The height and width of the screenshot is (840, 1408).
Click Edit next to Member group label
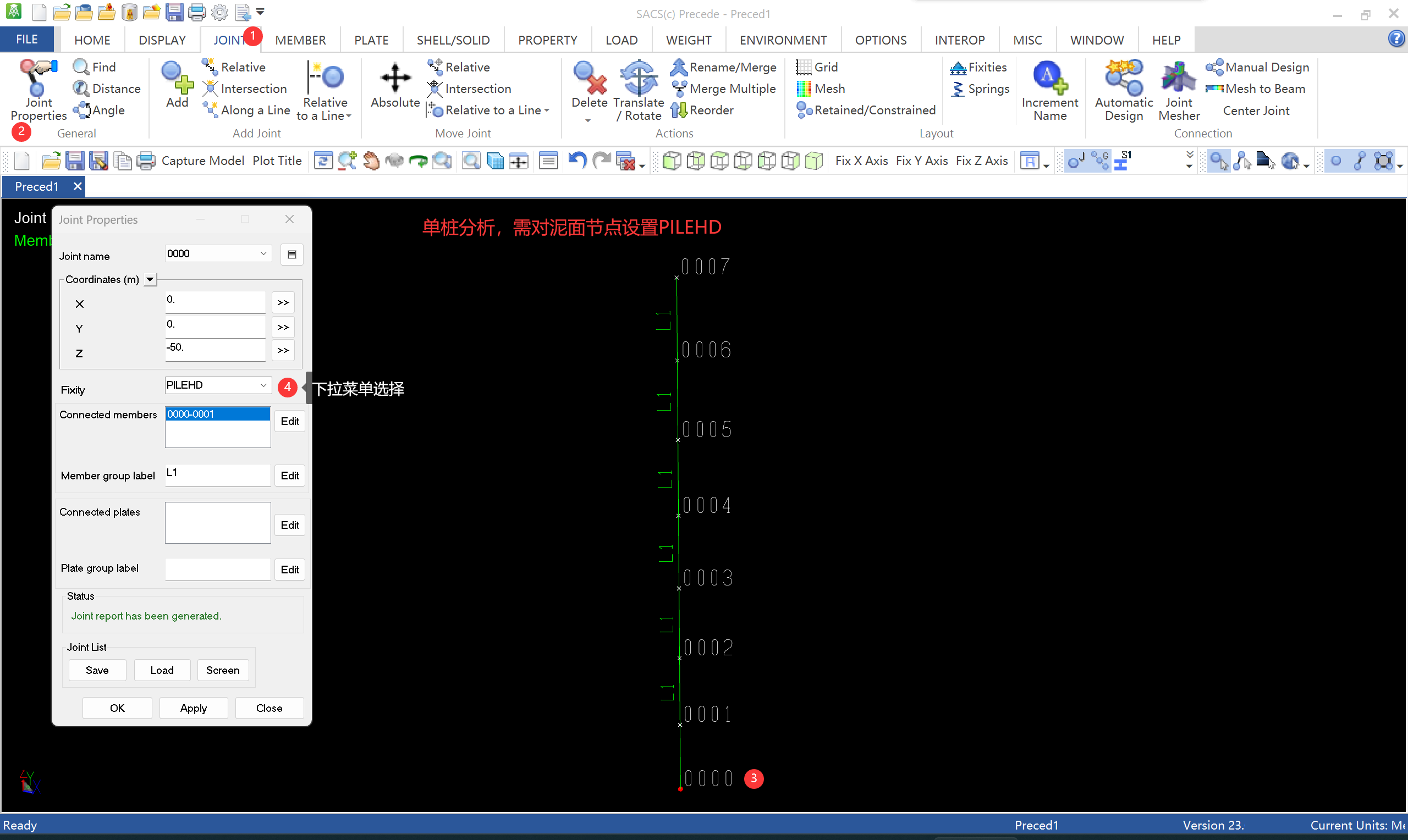(x=289, y=476)
